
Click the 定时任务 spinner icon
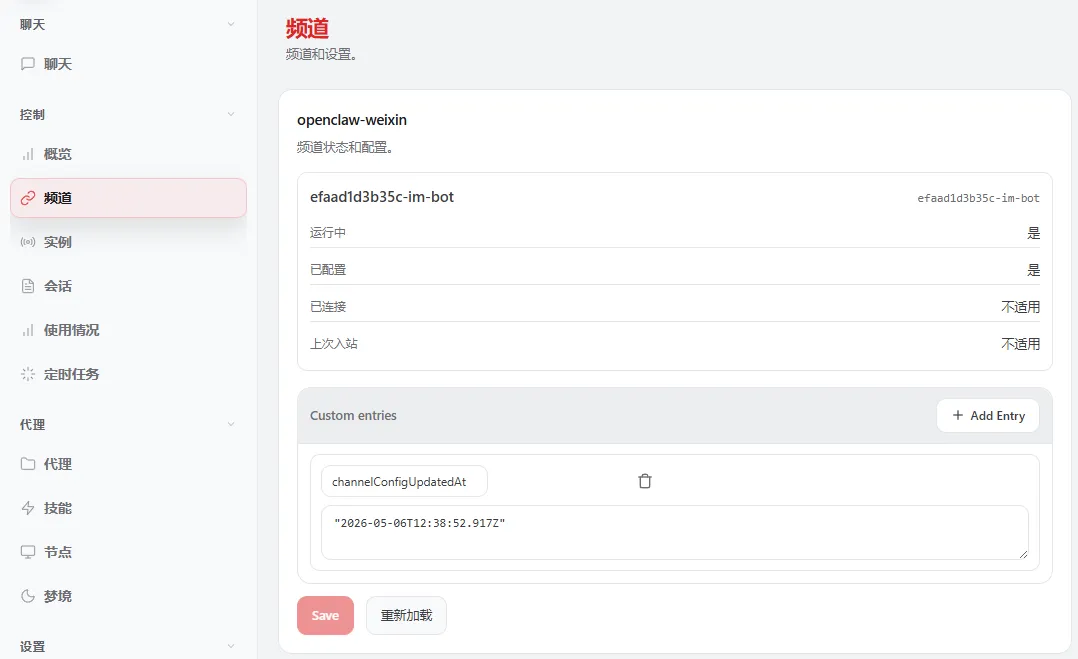pos(28,374)
